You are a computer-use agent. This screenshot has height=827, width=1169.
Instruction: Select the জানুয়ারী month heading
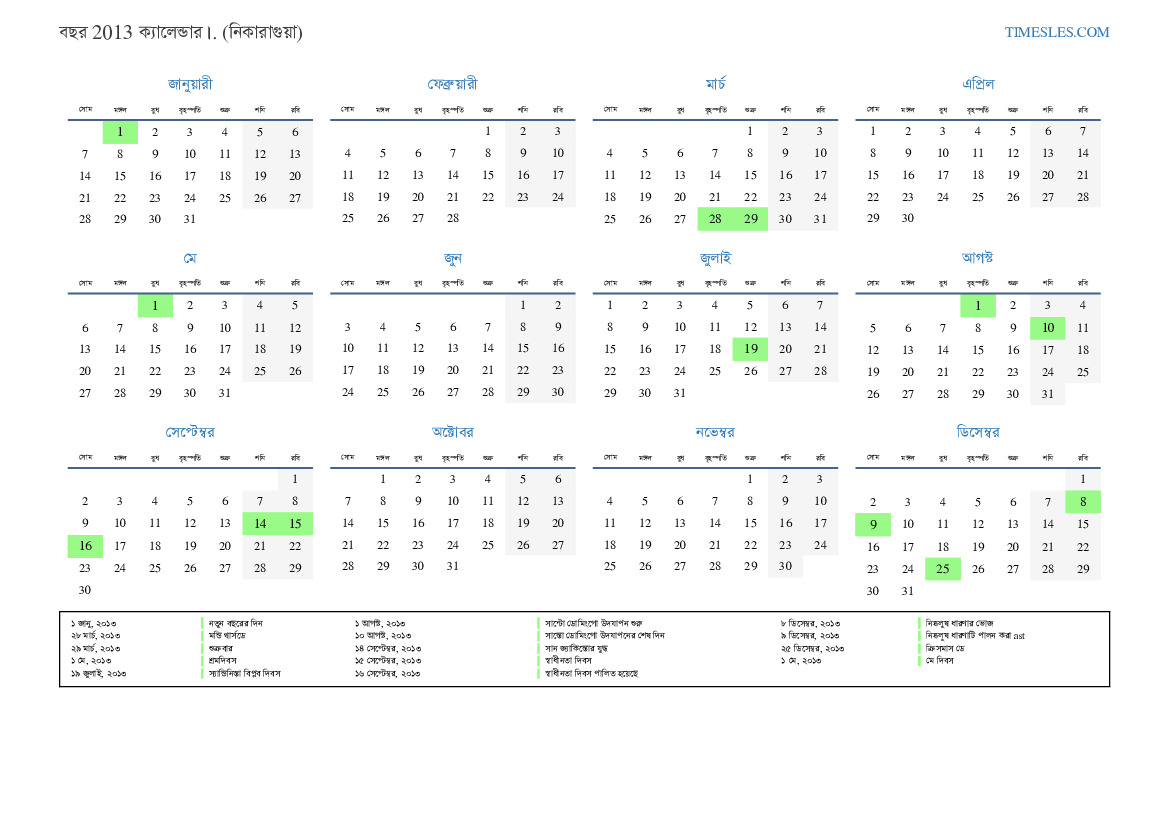click(x=190, y=84)
